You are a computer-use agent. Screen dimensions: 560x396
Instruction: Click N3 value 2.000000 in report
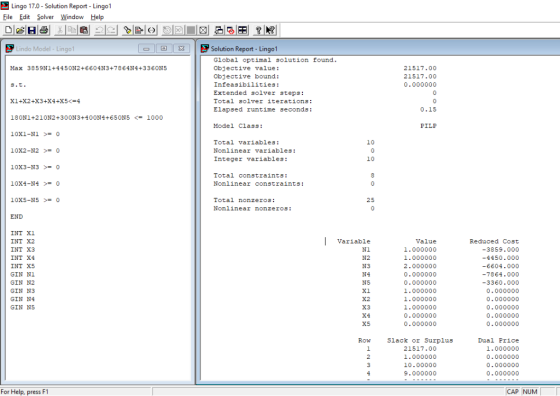tap(420, 266)
